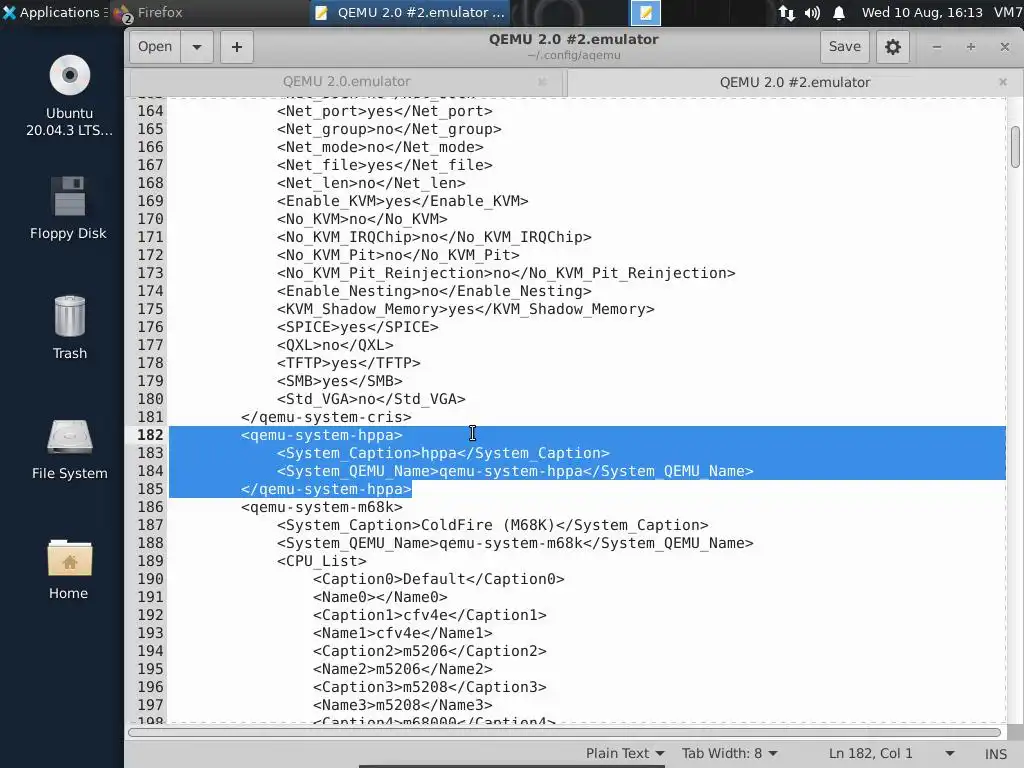Switch to the QEMU 2.0.emulator tab
The width and height of the screenshot is (1024, 768).
[346, 82]
